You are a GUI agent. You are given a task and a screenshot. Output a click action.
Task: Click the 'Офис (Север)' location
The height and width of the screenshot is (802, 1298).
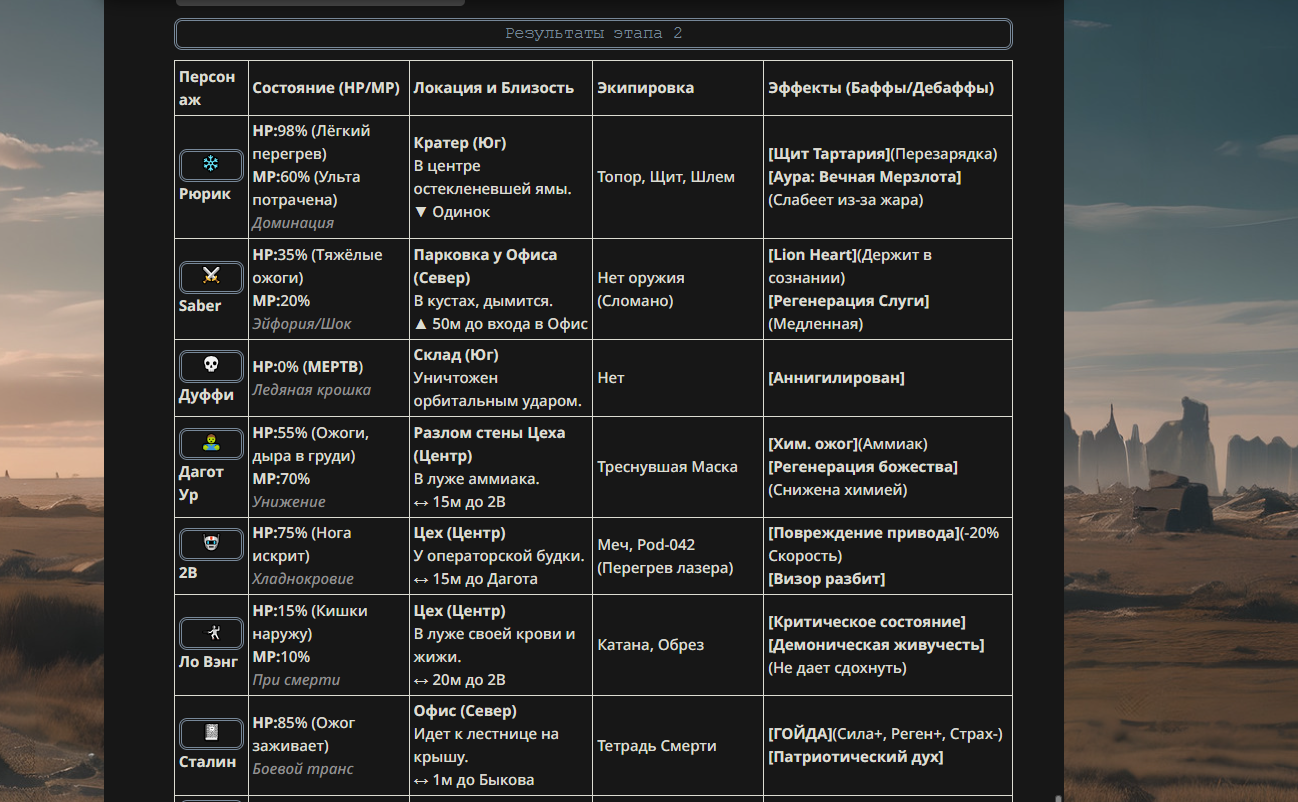point(465,711)
